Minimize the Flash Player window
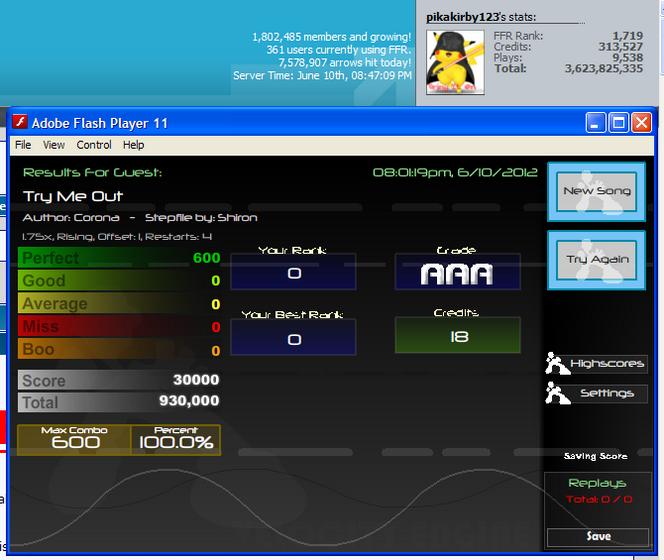This screenshot has height=560, width=664. tap(595, 123)
